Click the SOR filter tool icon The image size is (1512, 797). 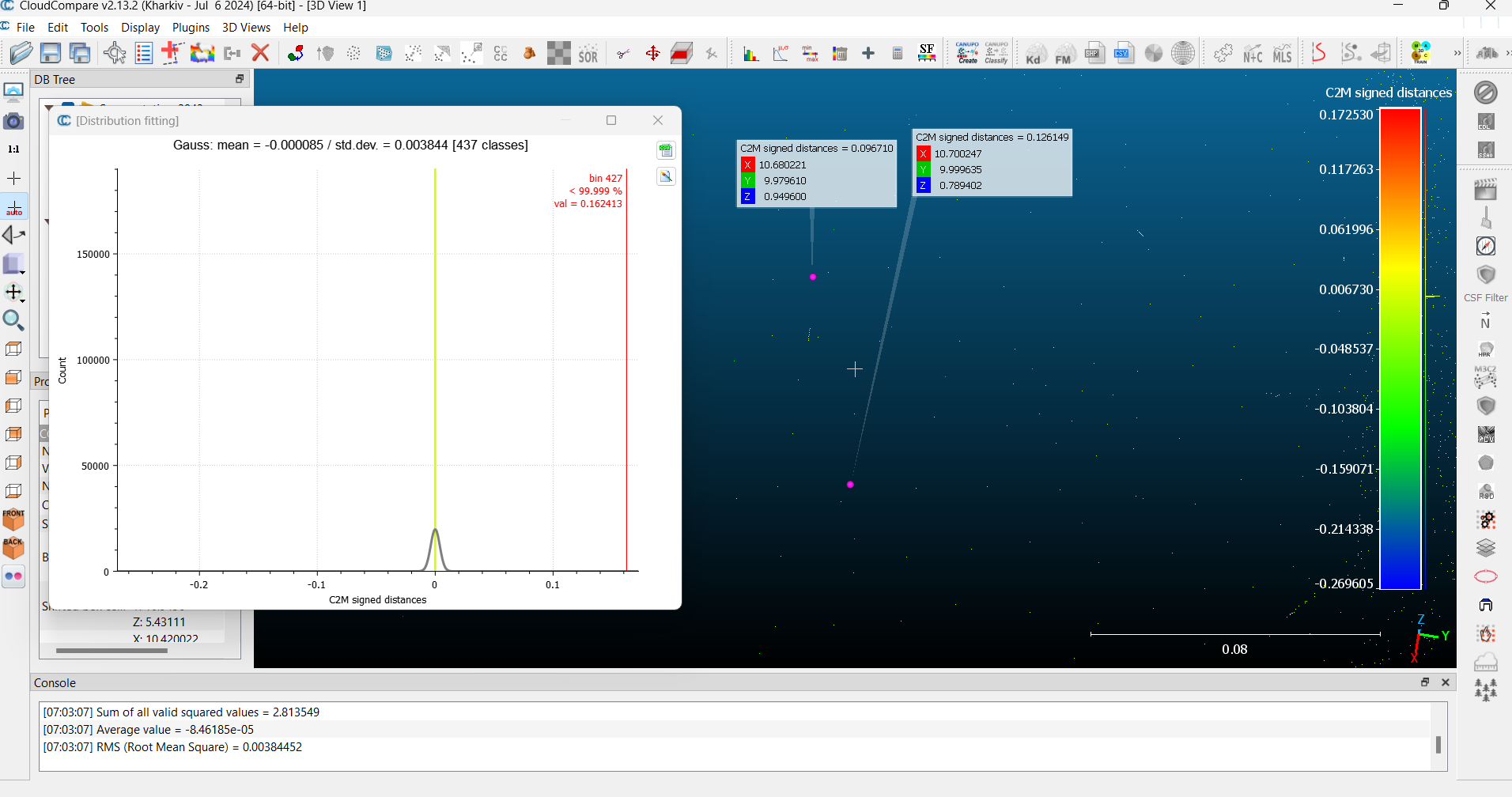click(588, 54)
